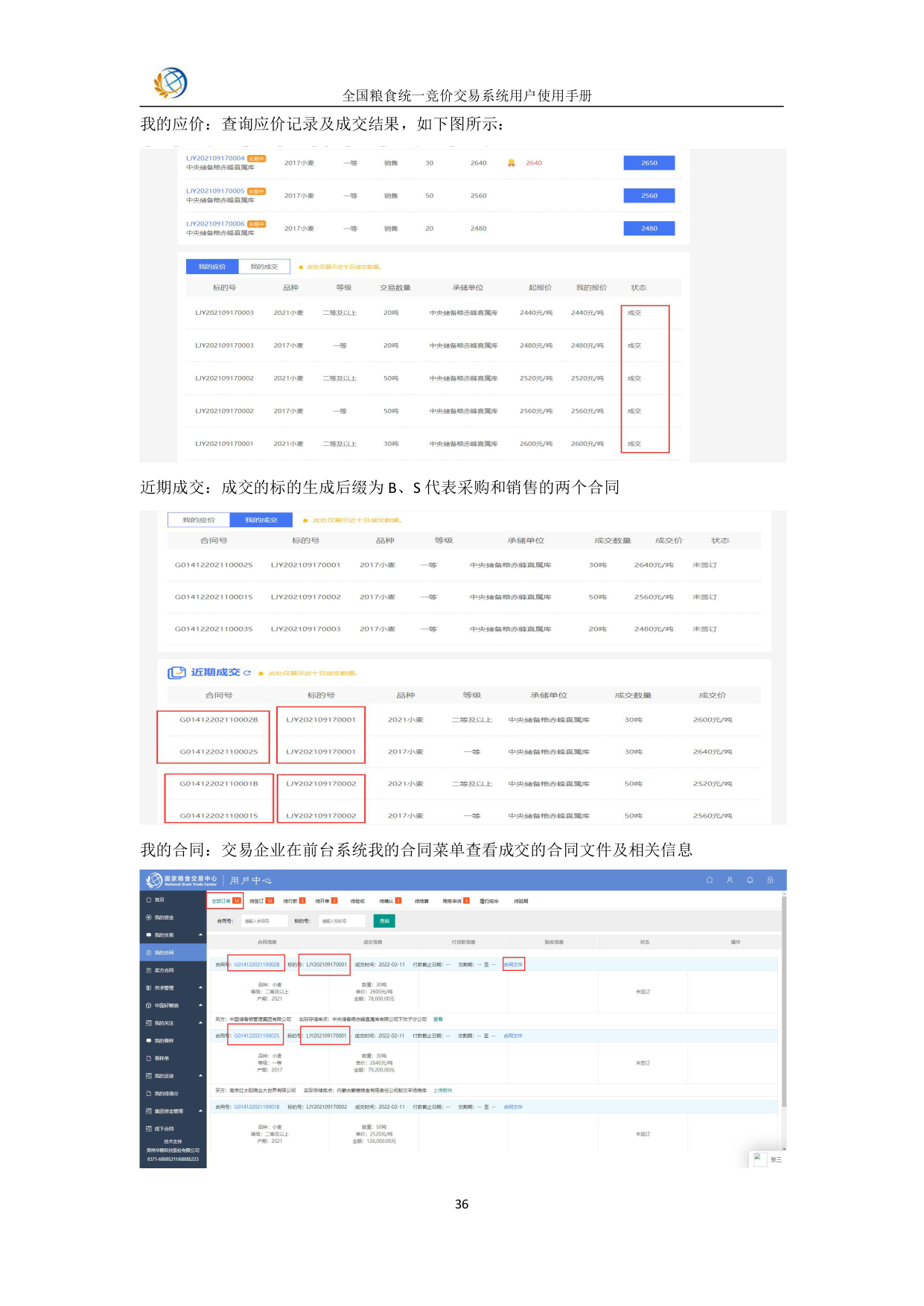
Task: Open contract link G01412202110002B in contract list
Action: (x=257, y=965)
